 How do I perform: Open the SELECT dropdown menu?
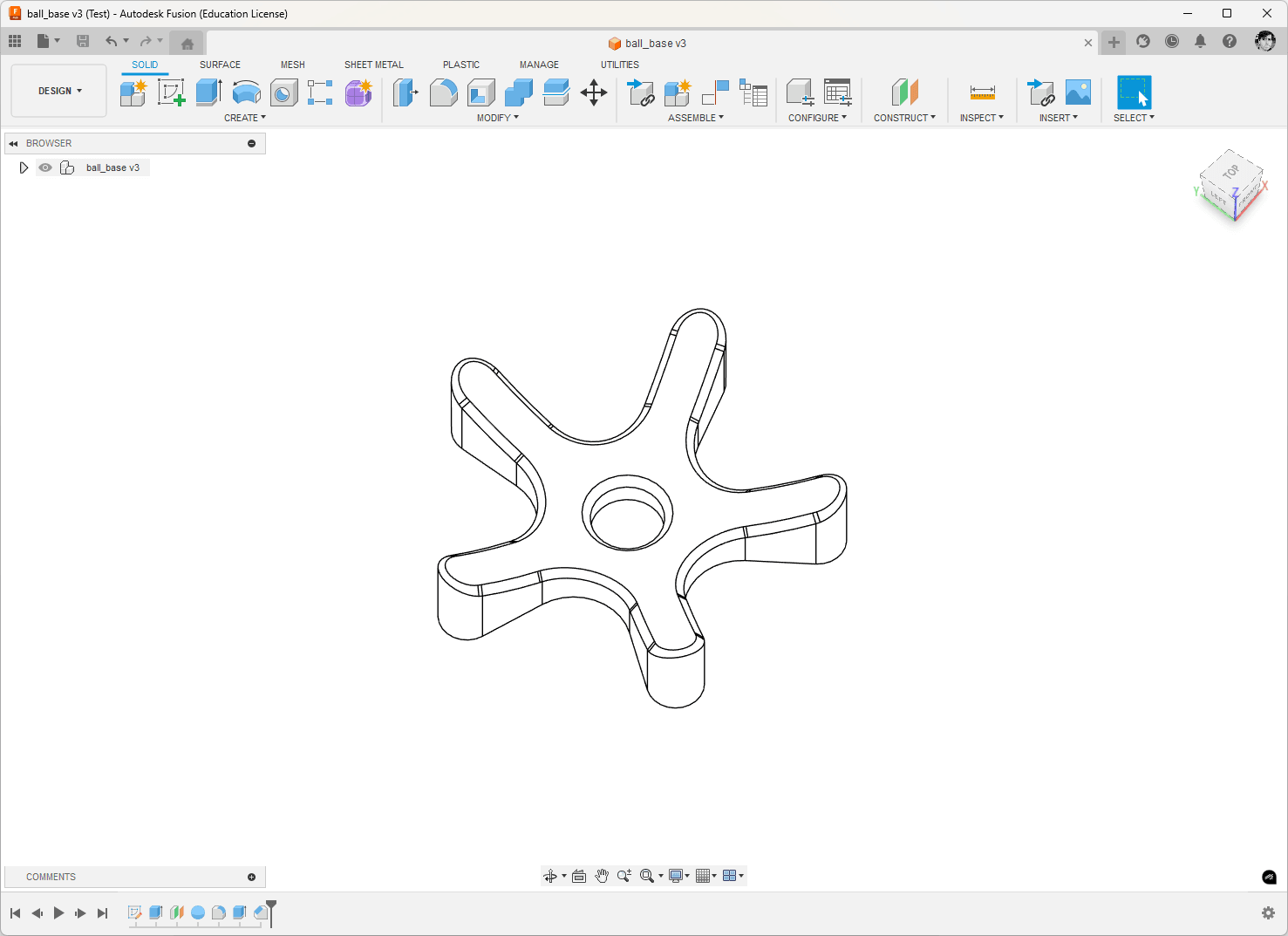(x=1134, y=118)
